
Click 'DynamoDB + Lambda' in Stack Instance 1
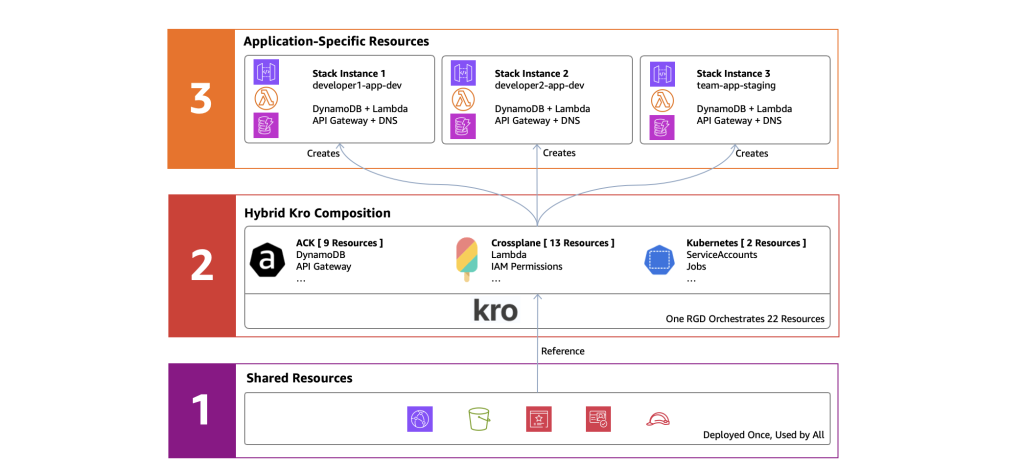(x=360, y=109)
